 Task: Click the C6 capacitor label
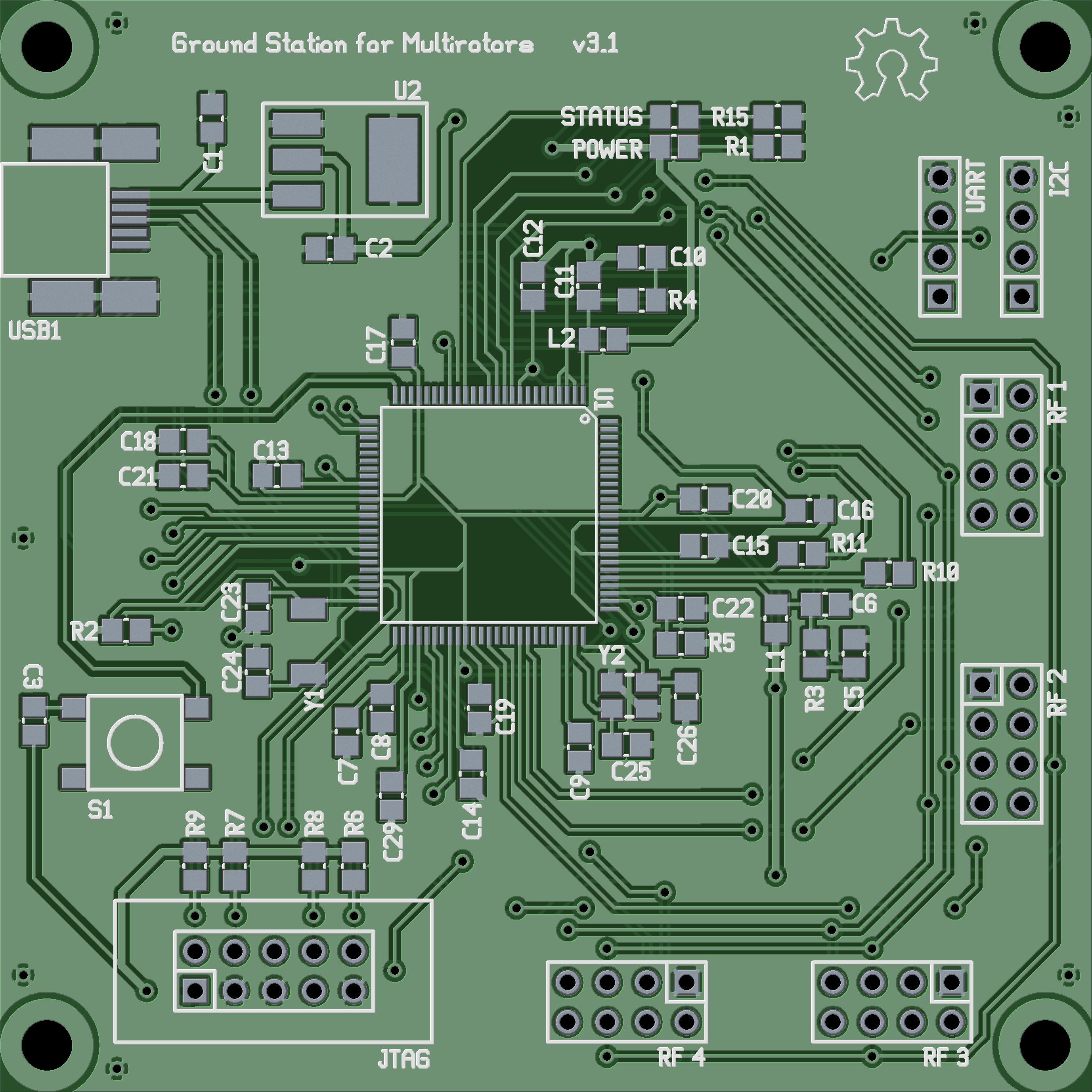pos(865,604)
